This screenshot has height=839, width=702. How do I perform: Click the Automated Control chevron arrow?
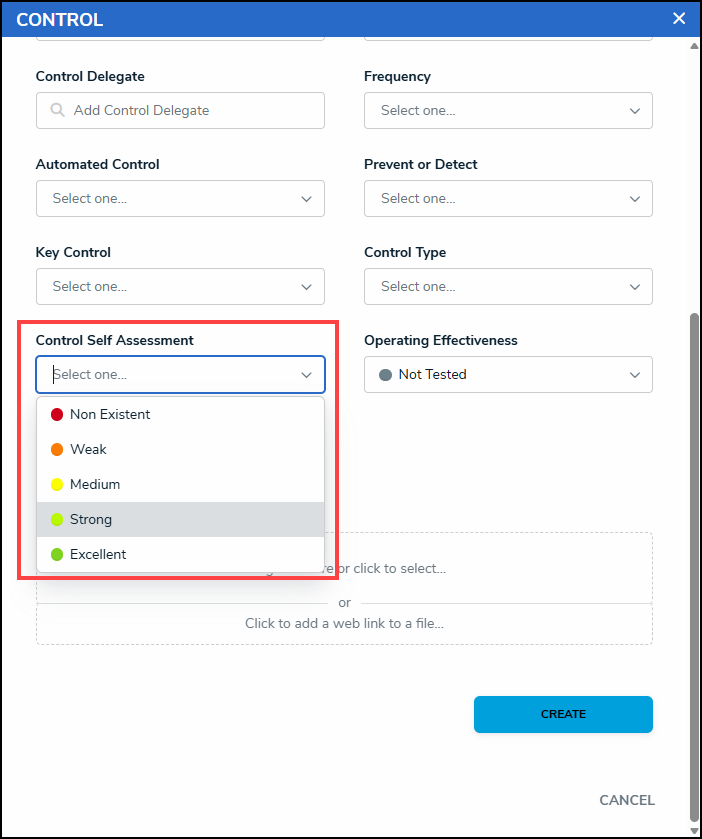306,199
